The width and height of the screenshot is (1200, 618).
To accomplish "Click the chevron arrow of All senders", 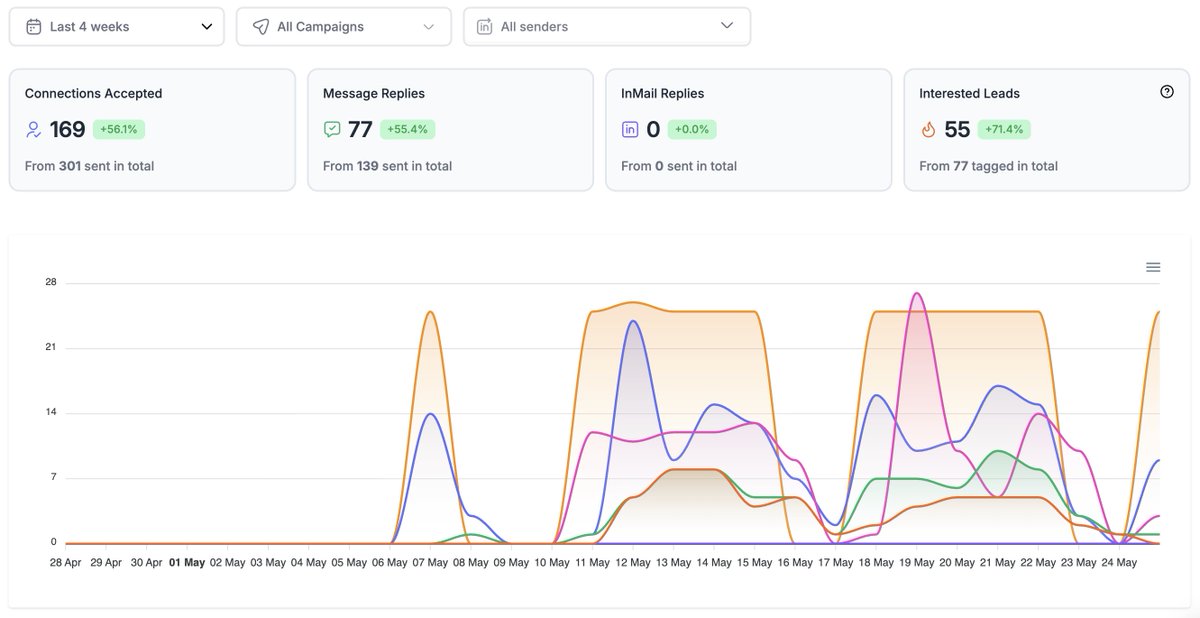I will click(x=727, y=26).
